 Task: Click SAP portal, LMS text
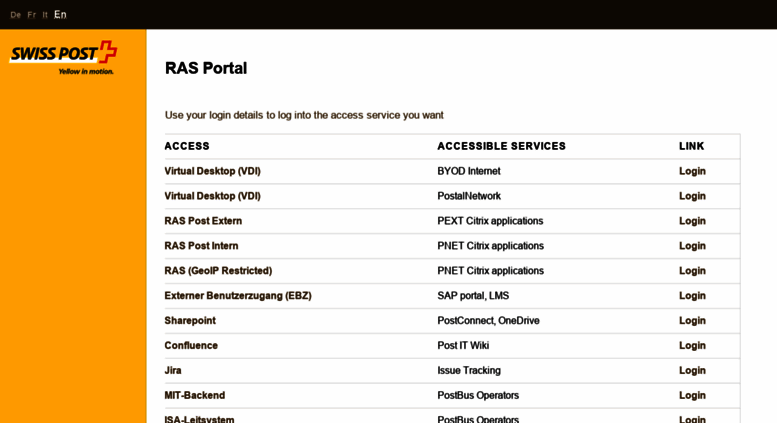(473, 296)
